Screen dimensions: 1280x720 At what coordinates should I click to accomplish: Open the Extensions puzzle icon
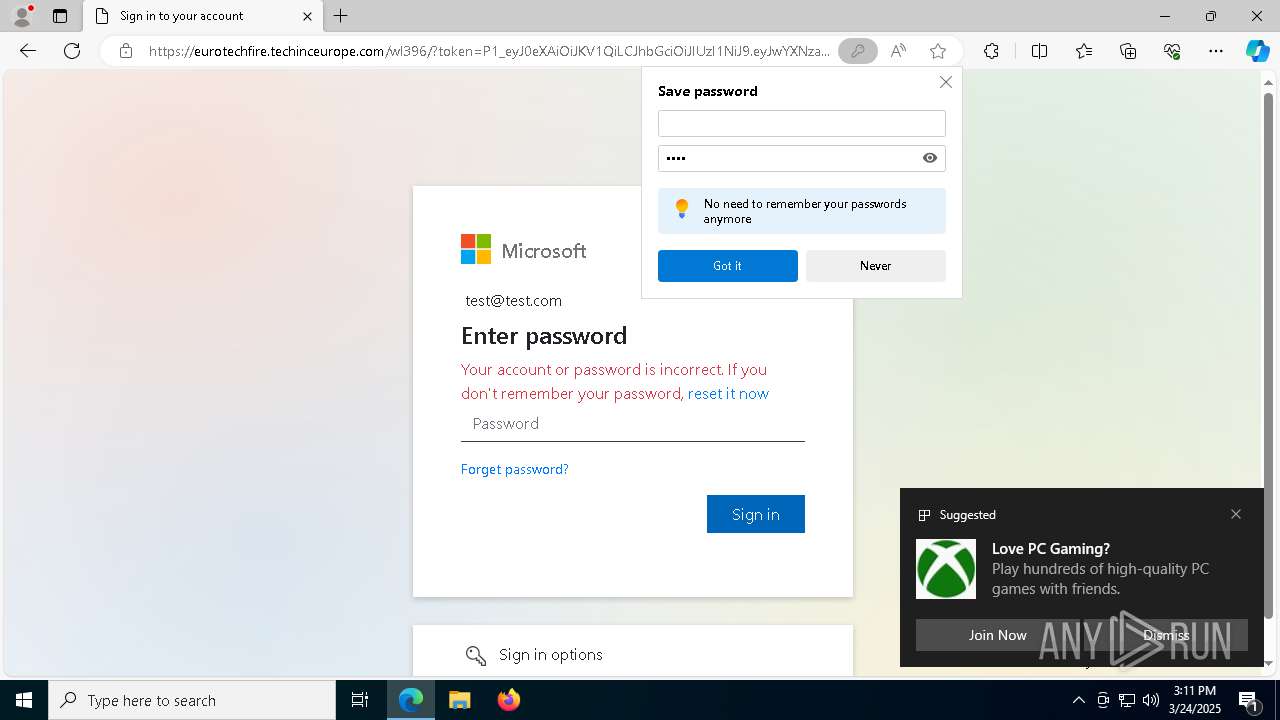point(991,51)
